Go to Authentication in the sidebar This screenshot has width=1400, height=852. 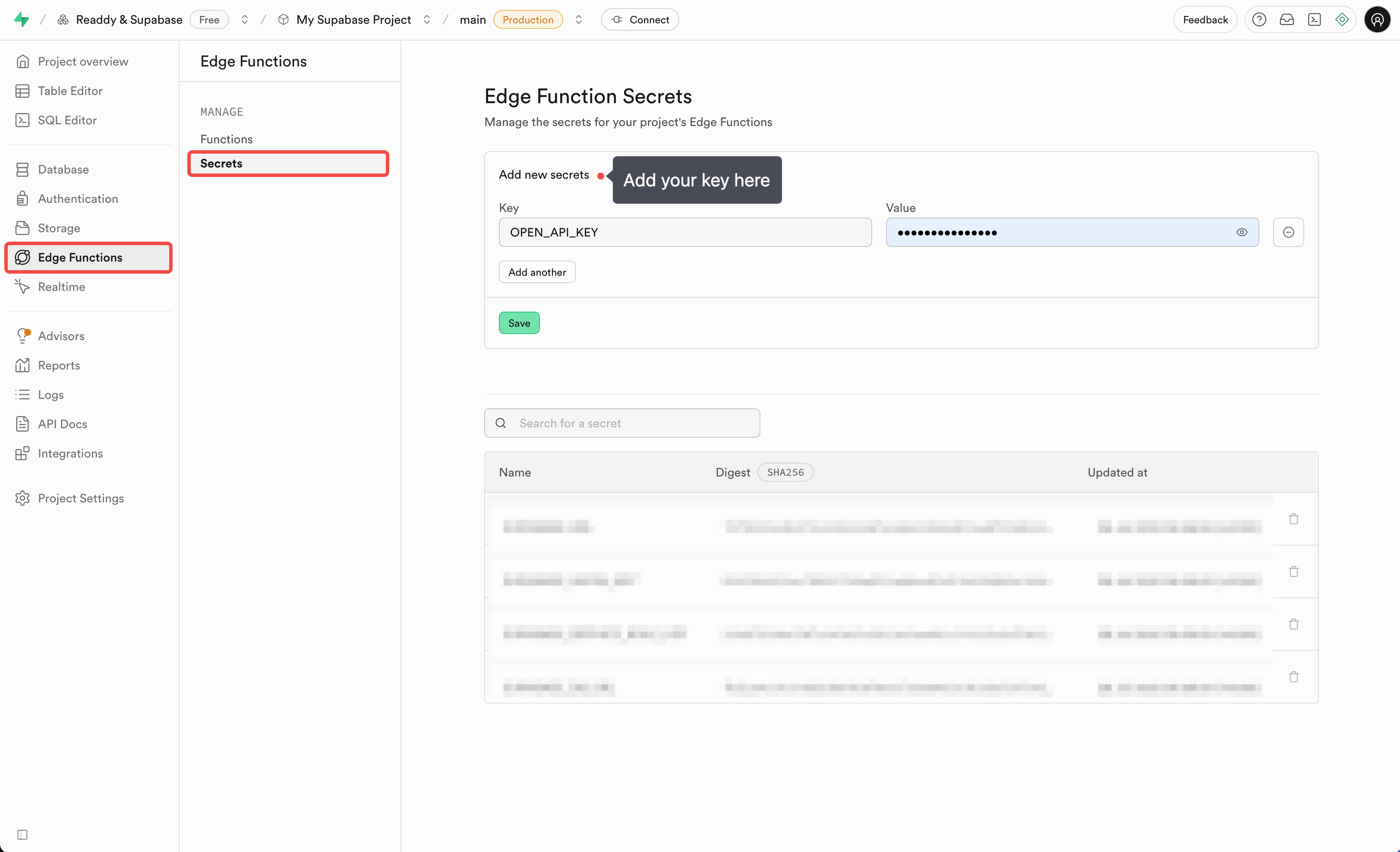click(x=78, y=199)
